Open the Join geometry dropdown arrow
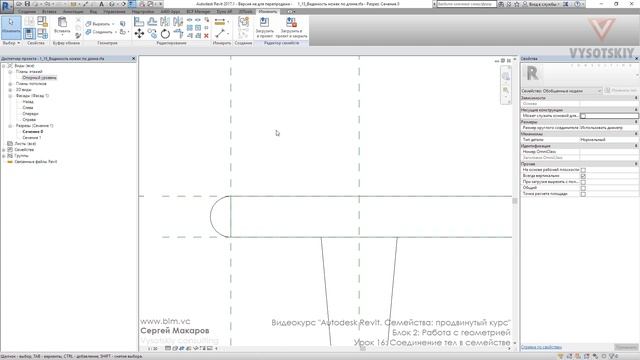The height and width of the screenshot is (360, 640). (116, 32)
